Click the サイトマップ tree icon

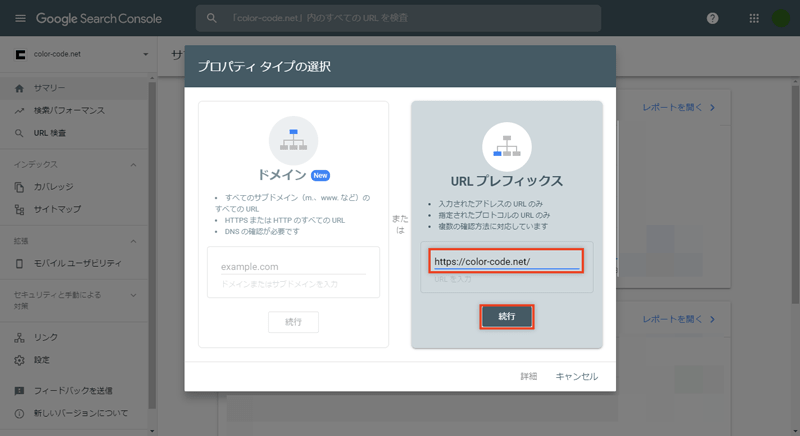point(19,210)
